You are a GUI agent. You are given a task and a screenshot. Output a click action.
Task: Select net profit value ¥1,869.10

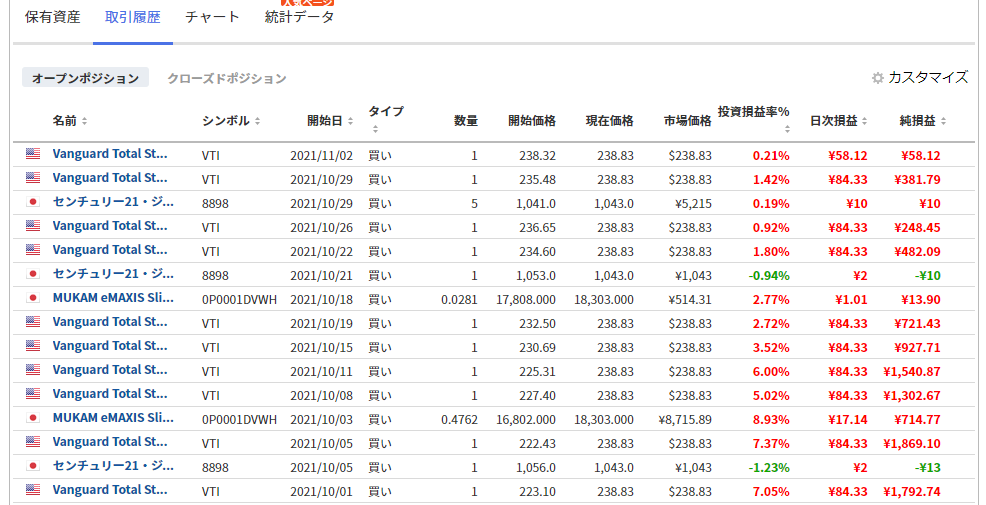pyautogui.click(x=912, y=443)
